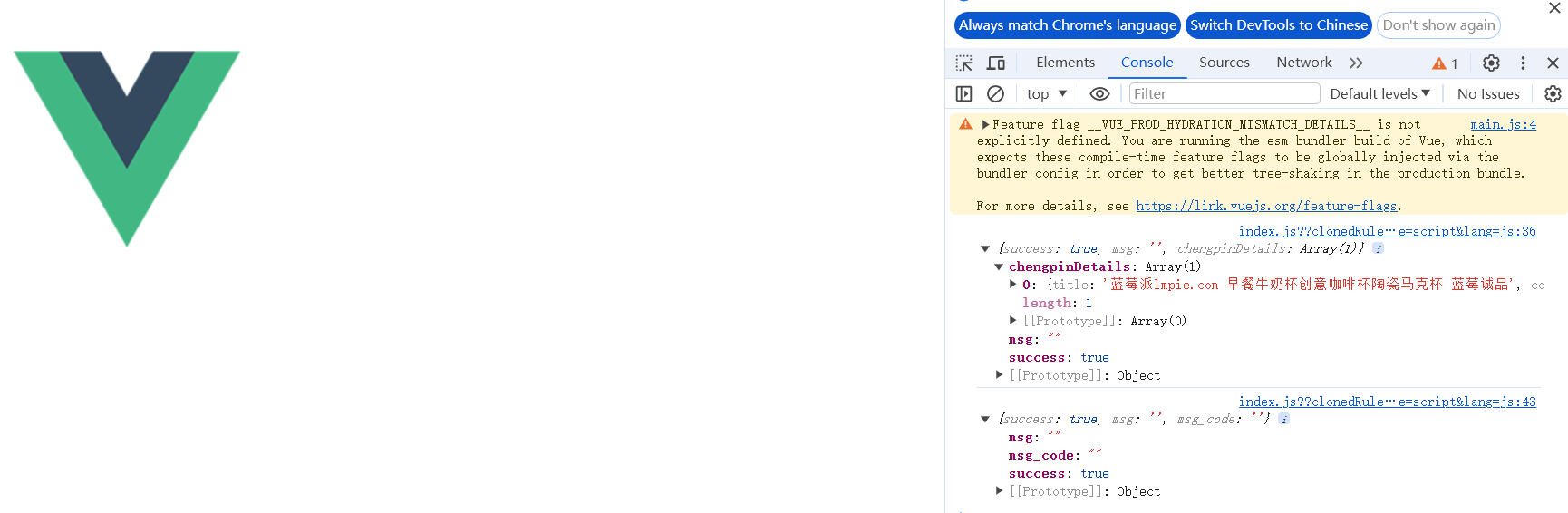Click the length: 1 property

(x=1057, y=303)
